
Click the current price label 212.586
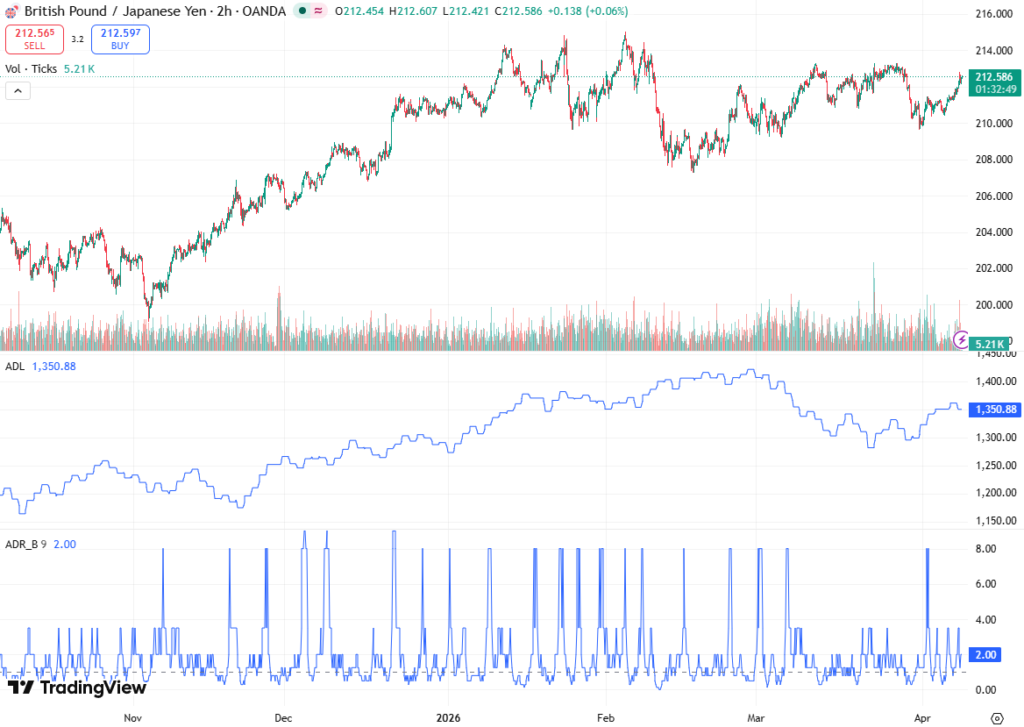(995, 77)
